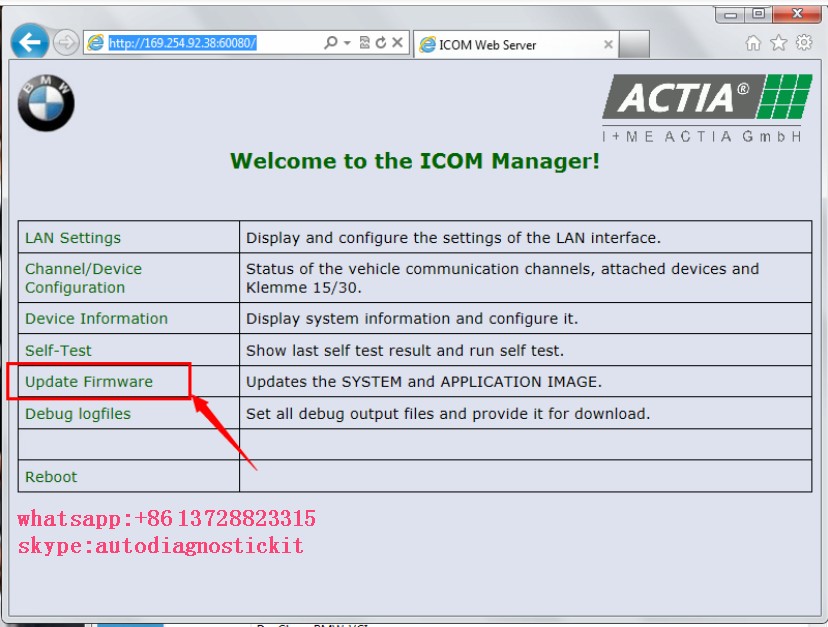
Task: Open the Self-Test link
Action: coord(58,350)
